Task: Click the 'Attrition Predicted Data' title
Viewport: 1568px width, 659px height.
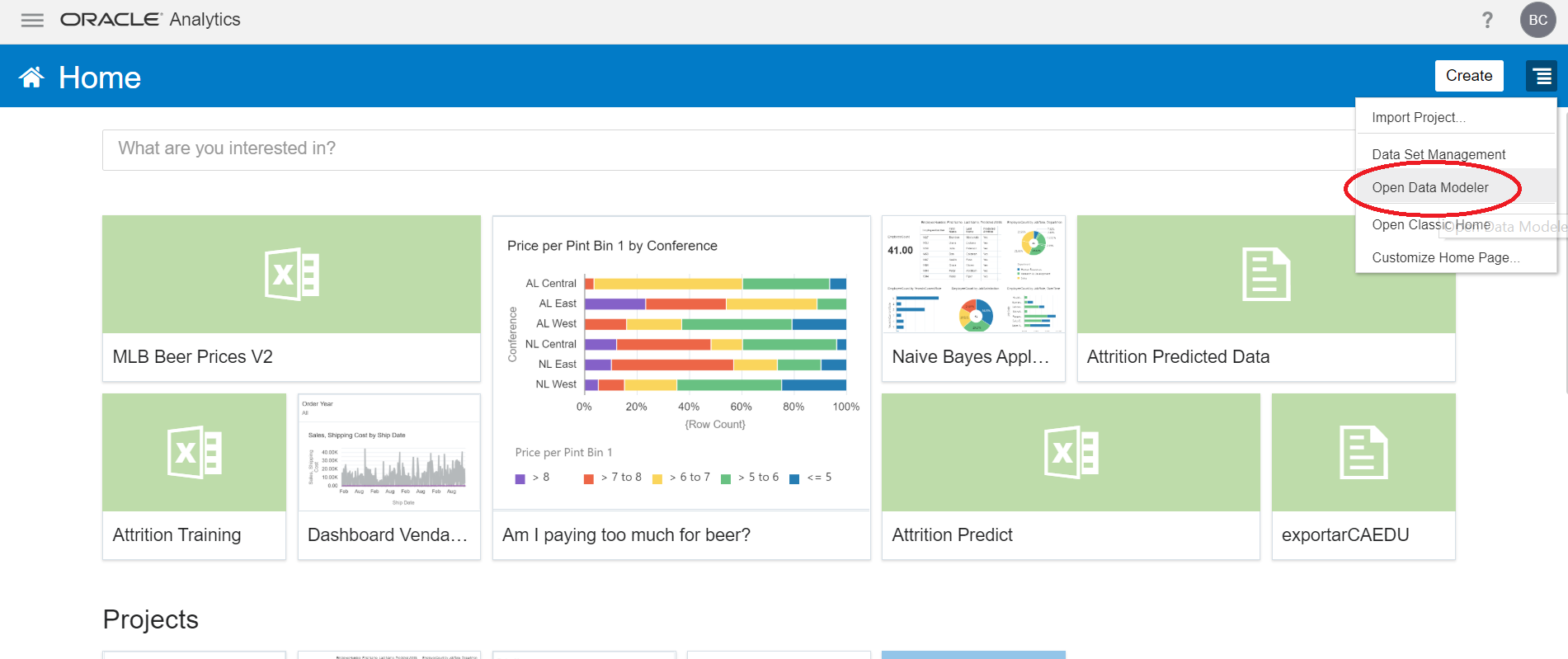Action: 1178,357
